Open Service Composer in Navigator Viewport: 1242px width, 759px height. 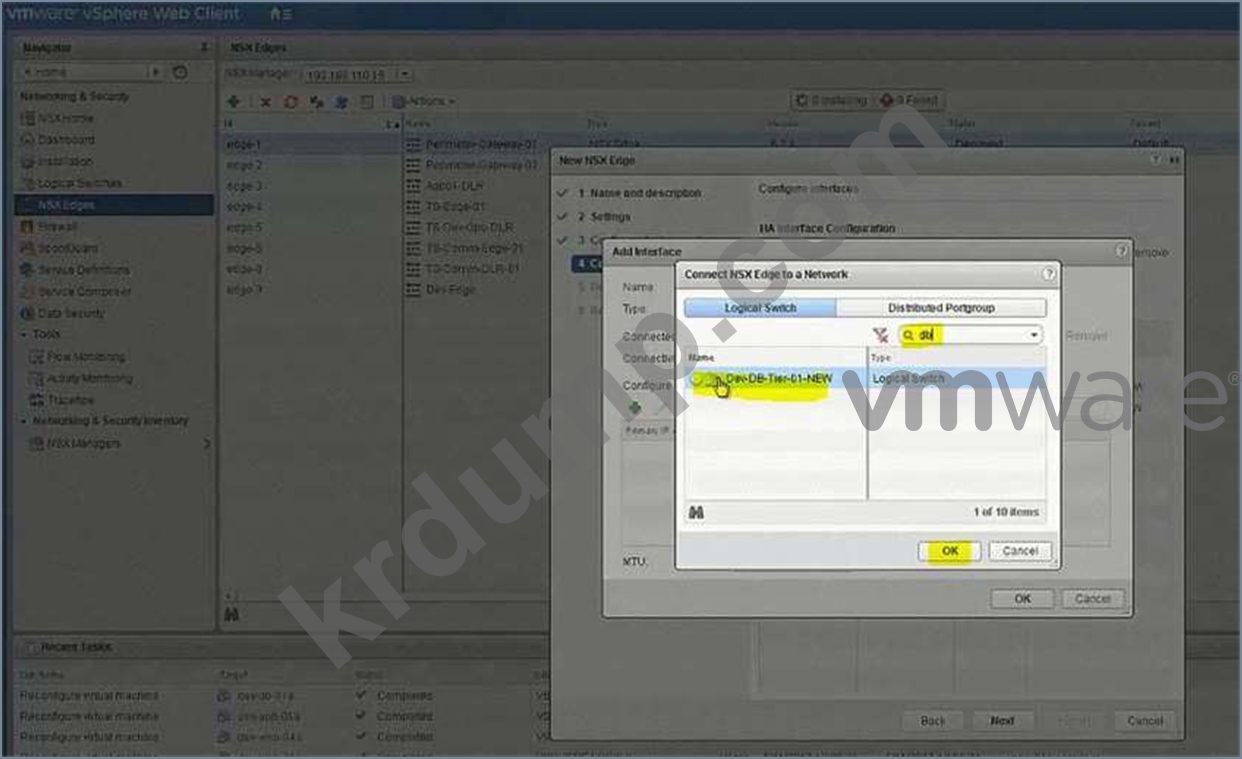[84, 292]
